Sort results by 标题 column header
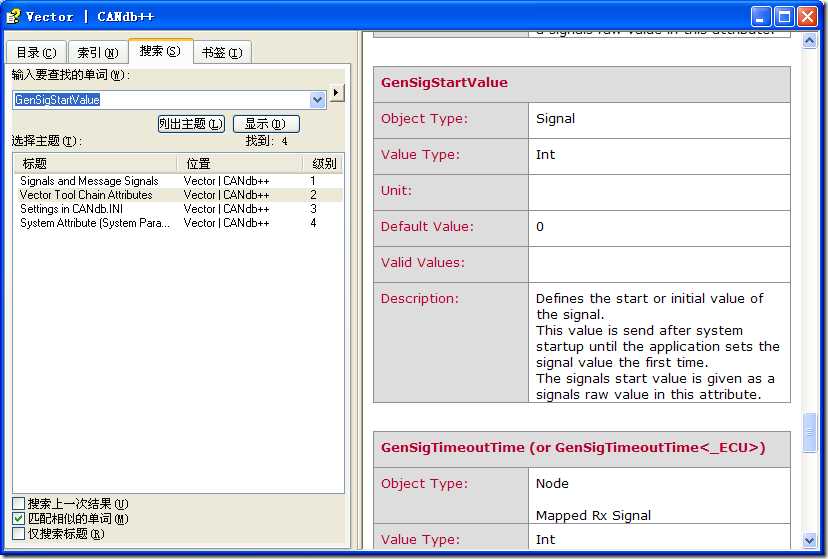The image size is (828, 559). (x=95, y=164)
